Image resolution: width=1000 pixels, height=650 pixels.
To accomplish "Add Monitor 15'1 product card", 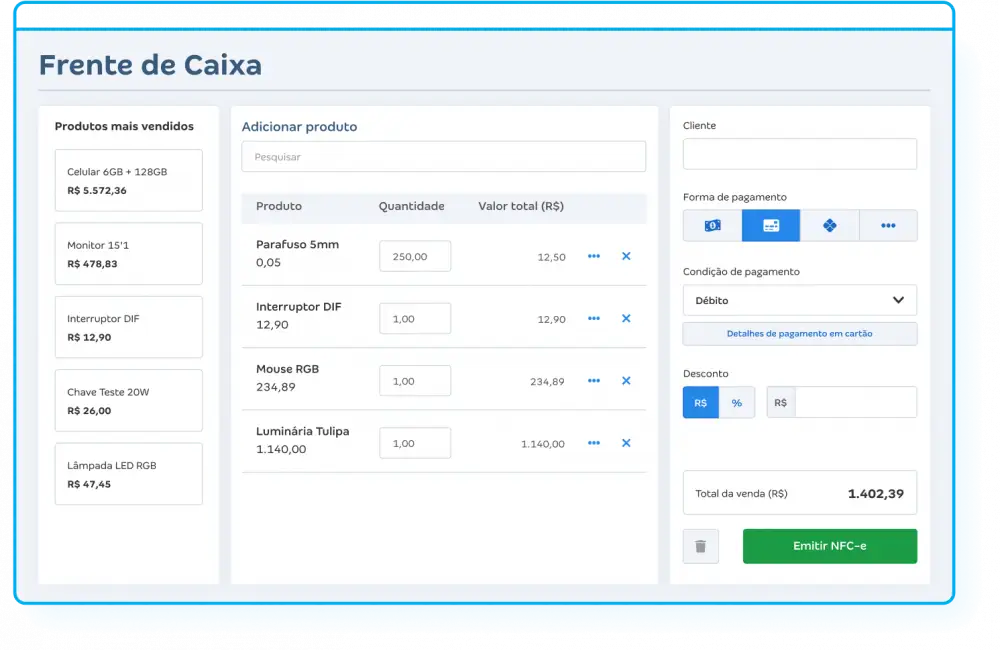I will (x=129, y=254).
